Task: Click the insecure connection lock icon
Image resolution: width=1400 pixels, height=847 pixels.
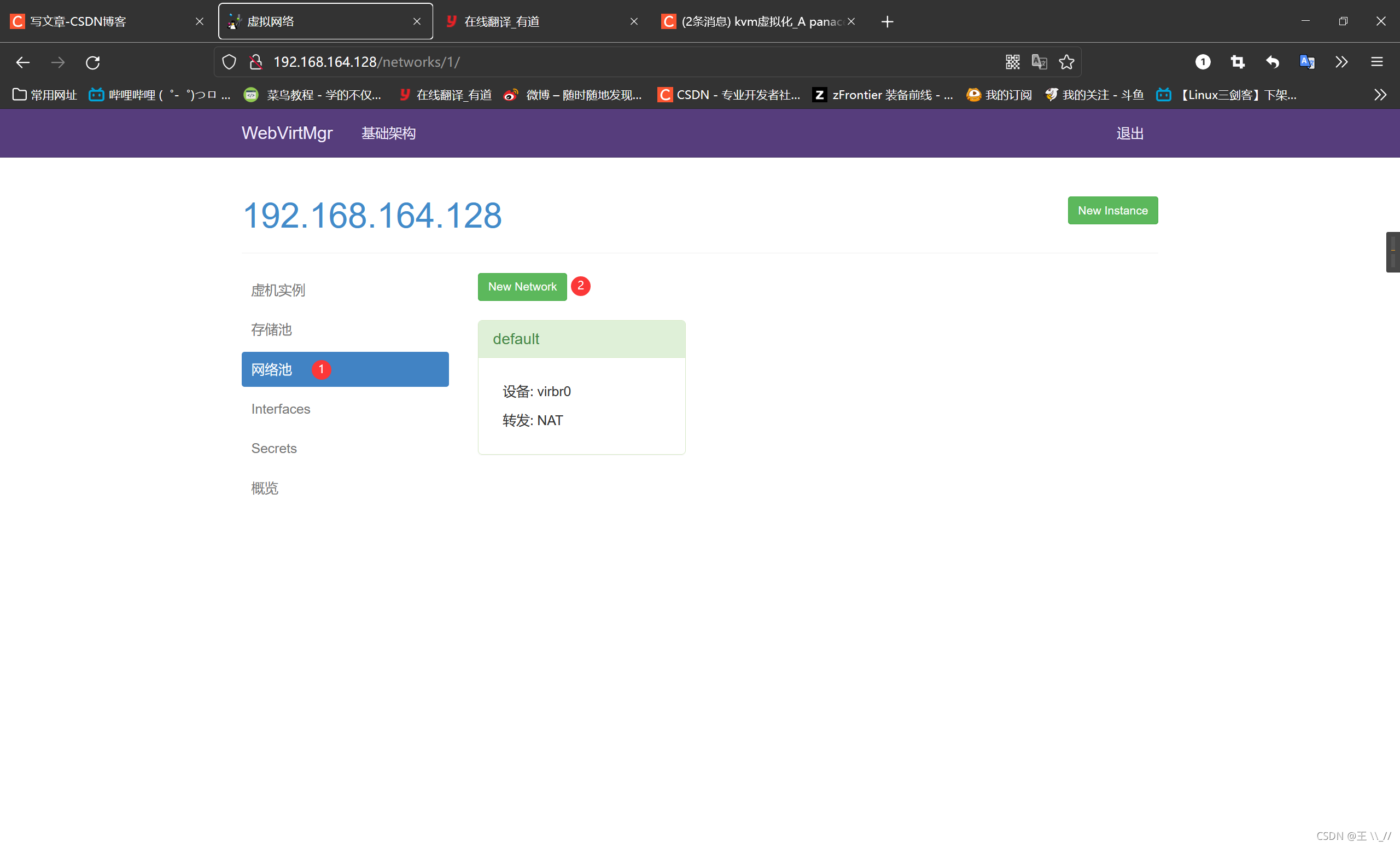Action: tap(256, 62)
